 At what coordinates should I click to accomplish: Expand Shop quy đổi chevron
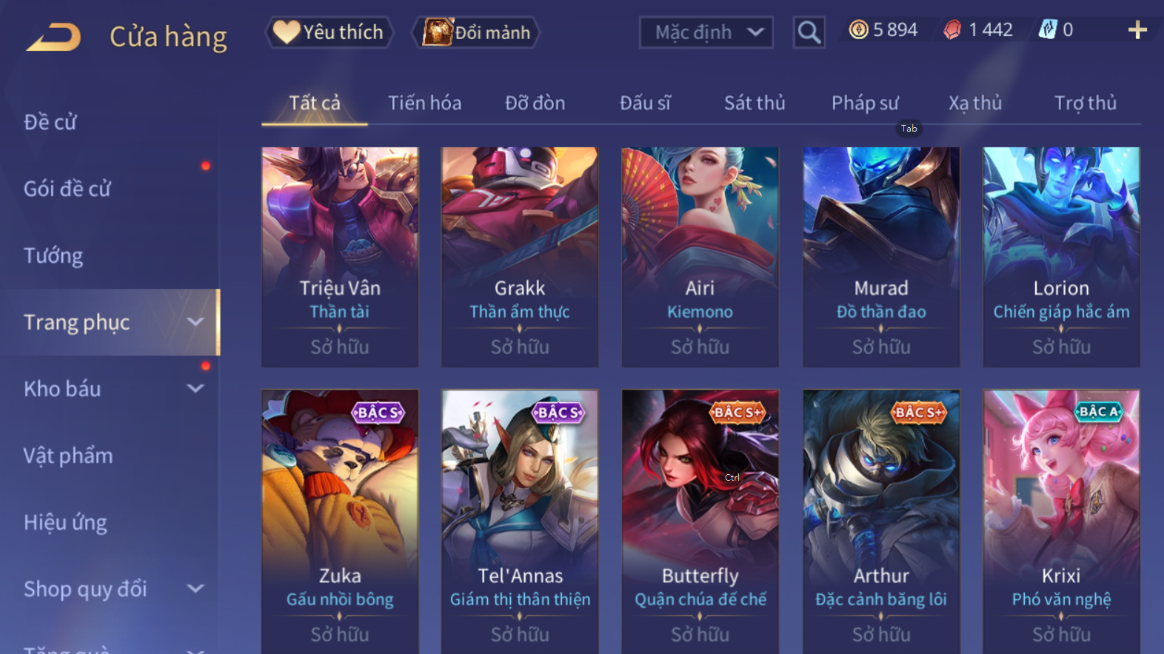195,589
